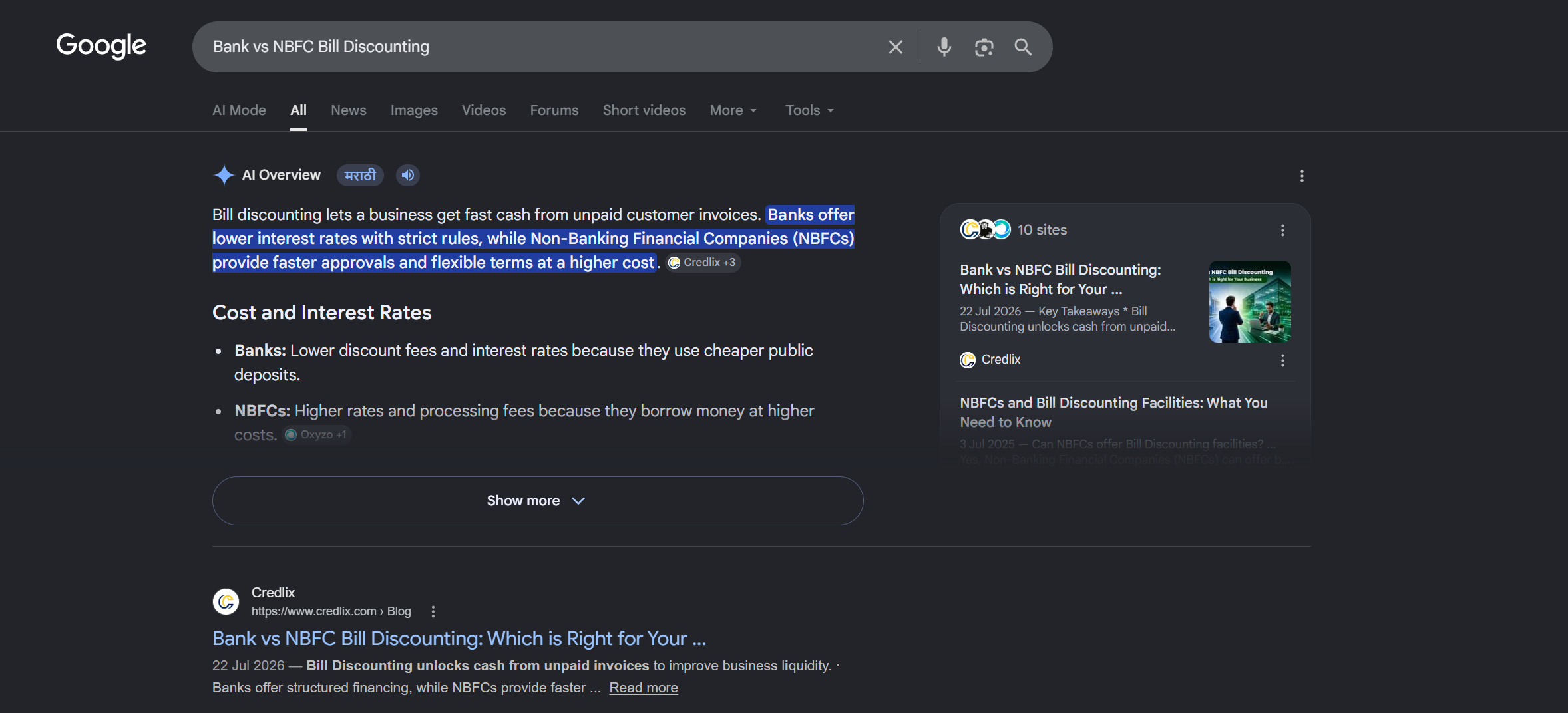Expand AI Overview with Show more
This screenshot has width=1568, height=713.
(538, 501)
